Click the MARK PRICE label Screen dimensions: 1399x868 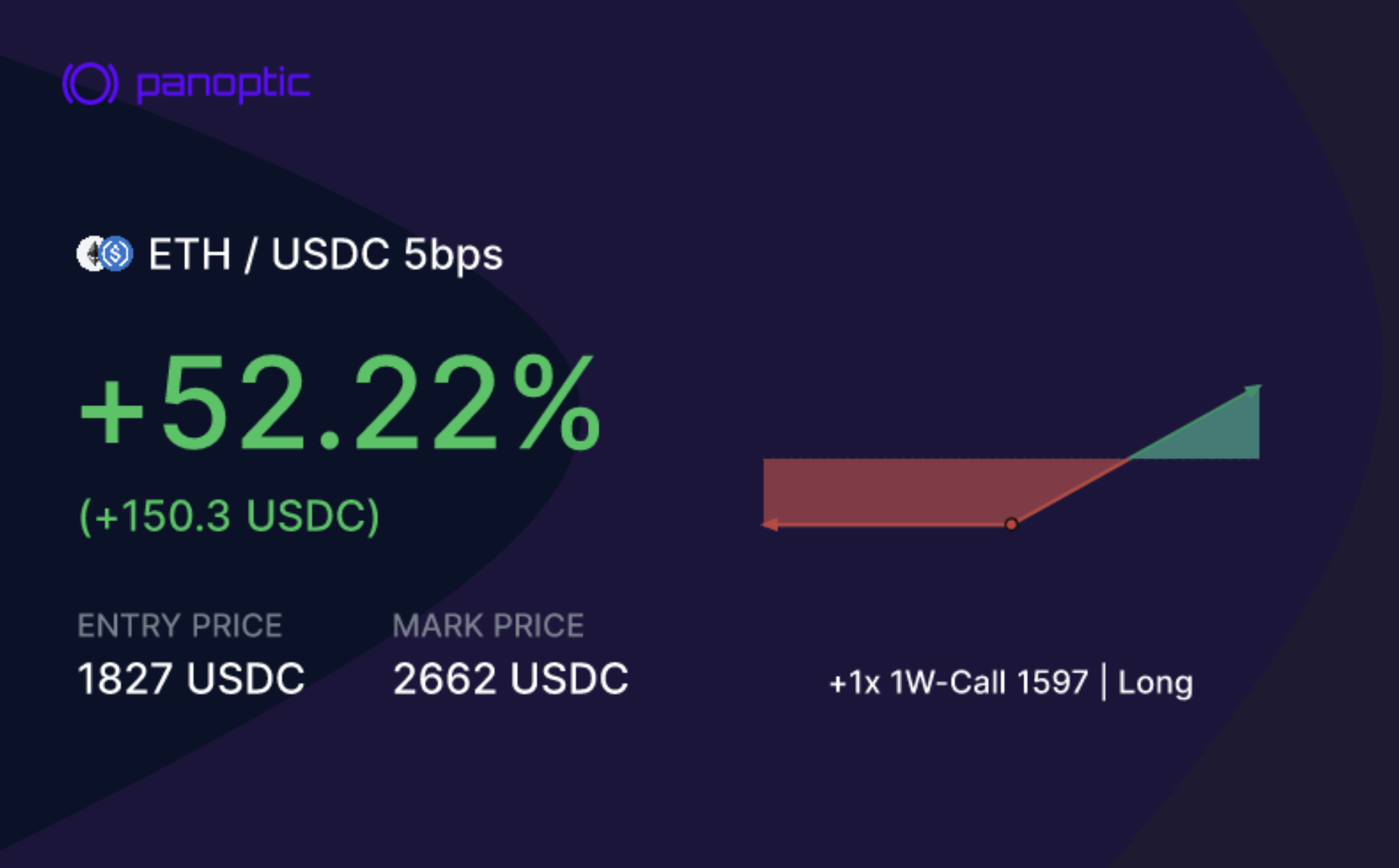click(x=488, y=626)
